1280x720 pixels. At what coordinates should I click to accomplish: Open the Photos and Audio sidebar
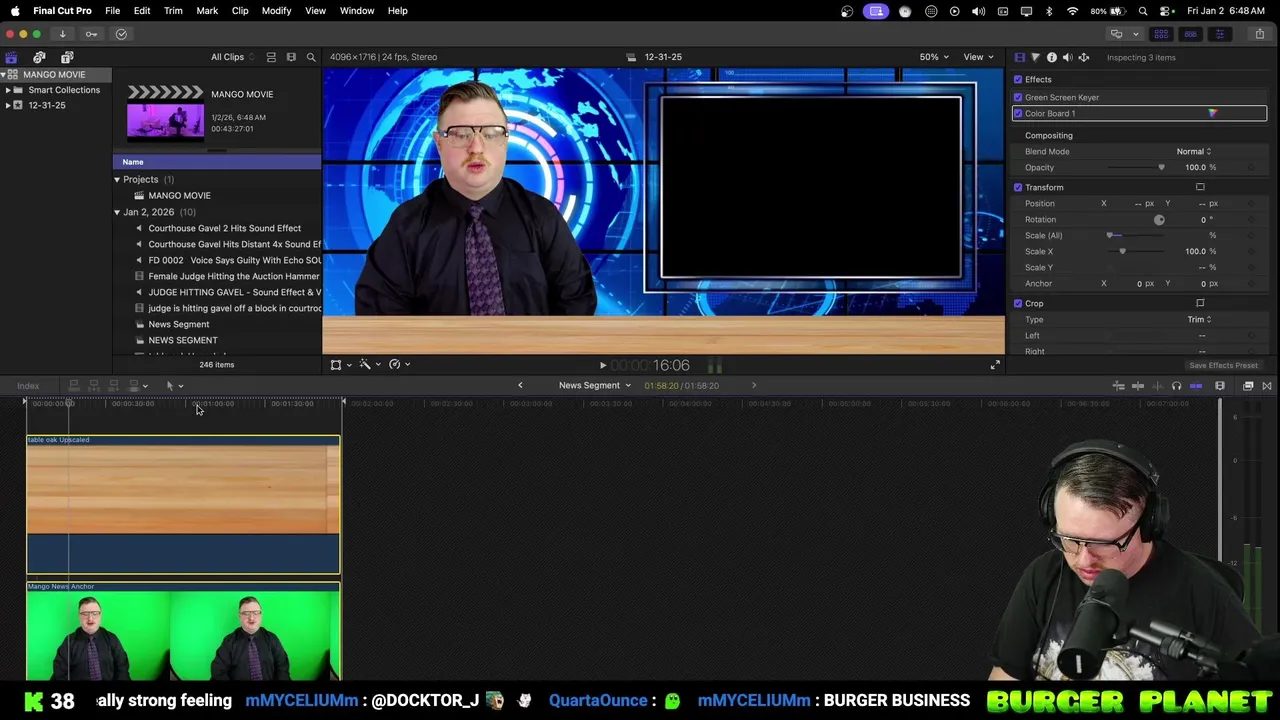(39, 57)
